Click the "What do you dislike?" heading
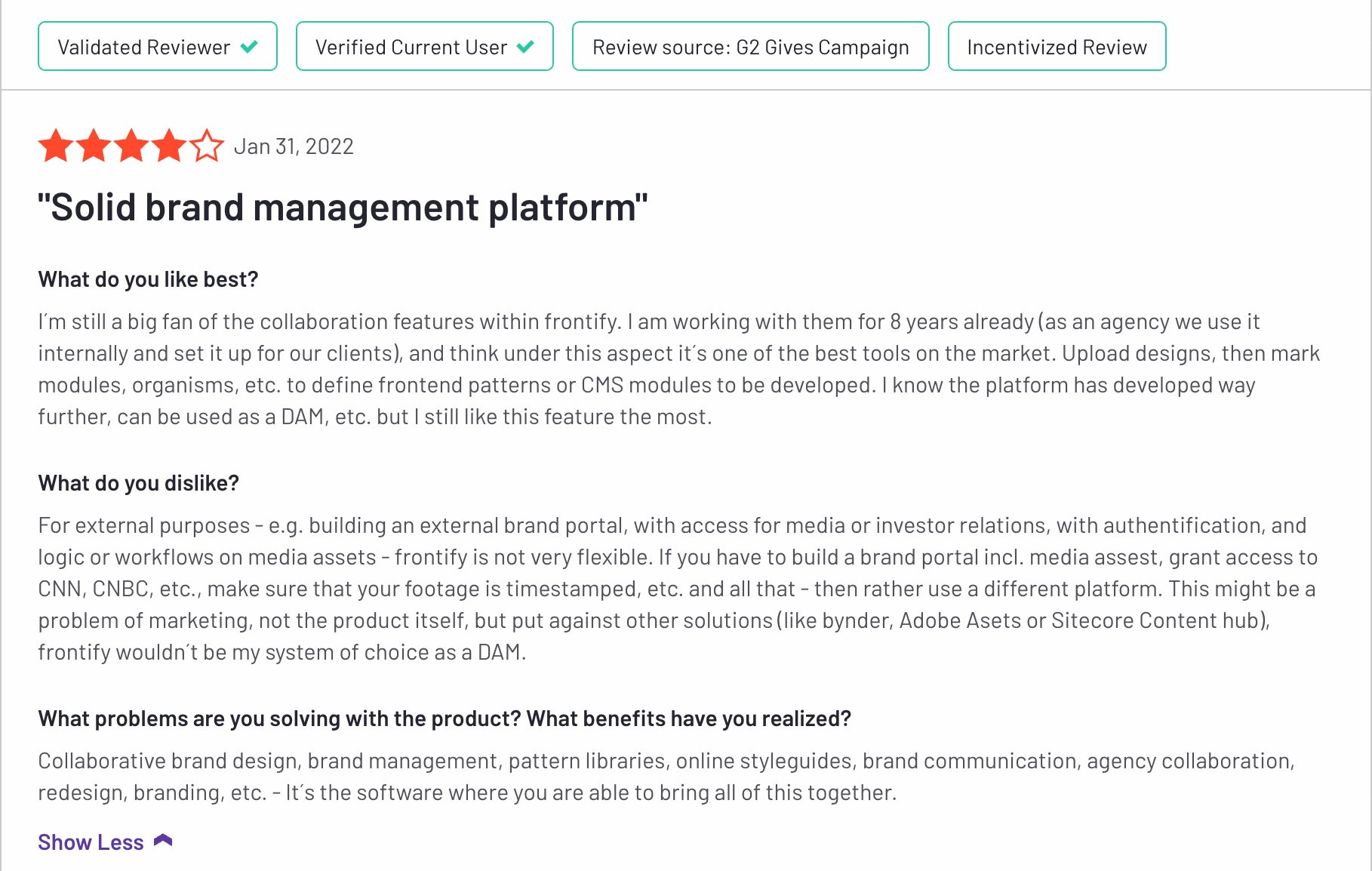This screenshot has height=871, width=1372. 138,483
